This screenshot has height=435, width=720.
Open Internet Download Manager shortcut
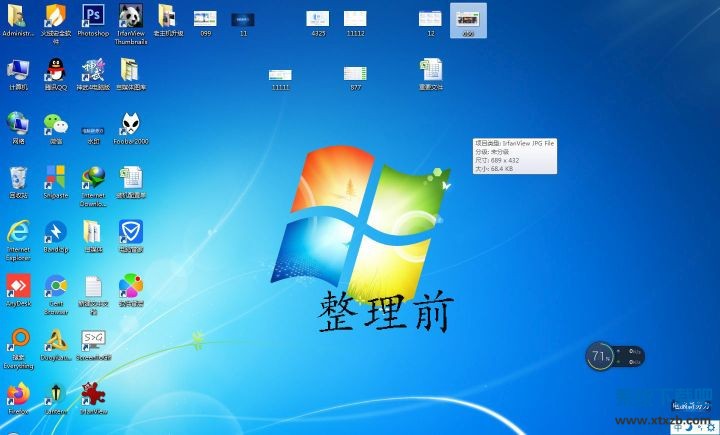pos(93,178)
